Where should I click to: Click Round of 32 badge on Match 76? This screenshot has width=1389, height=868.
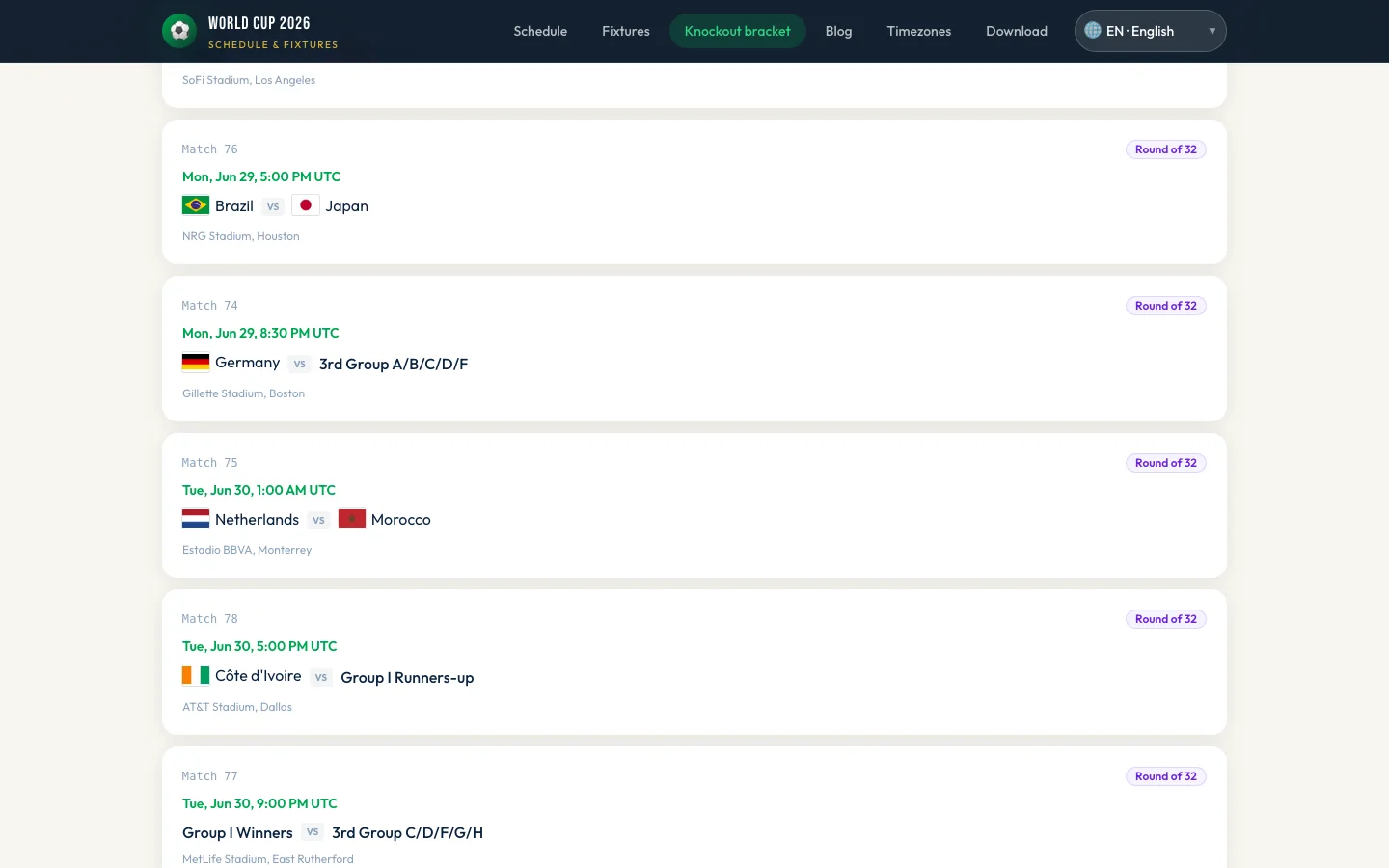tap(1166, 149)
